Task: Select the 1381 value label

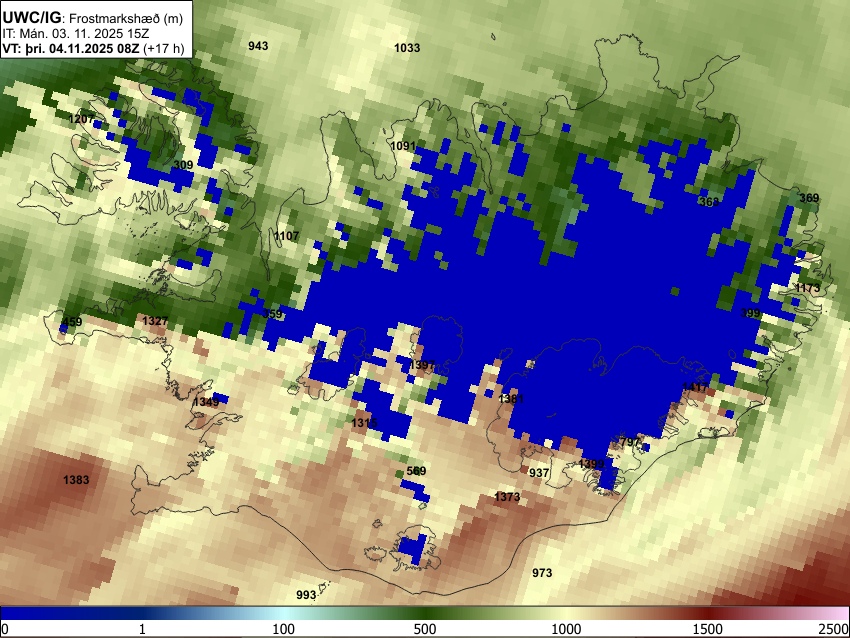Action: [511, 399]
